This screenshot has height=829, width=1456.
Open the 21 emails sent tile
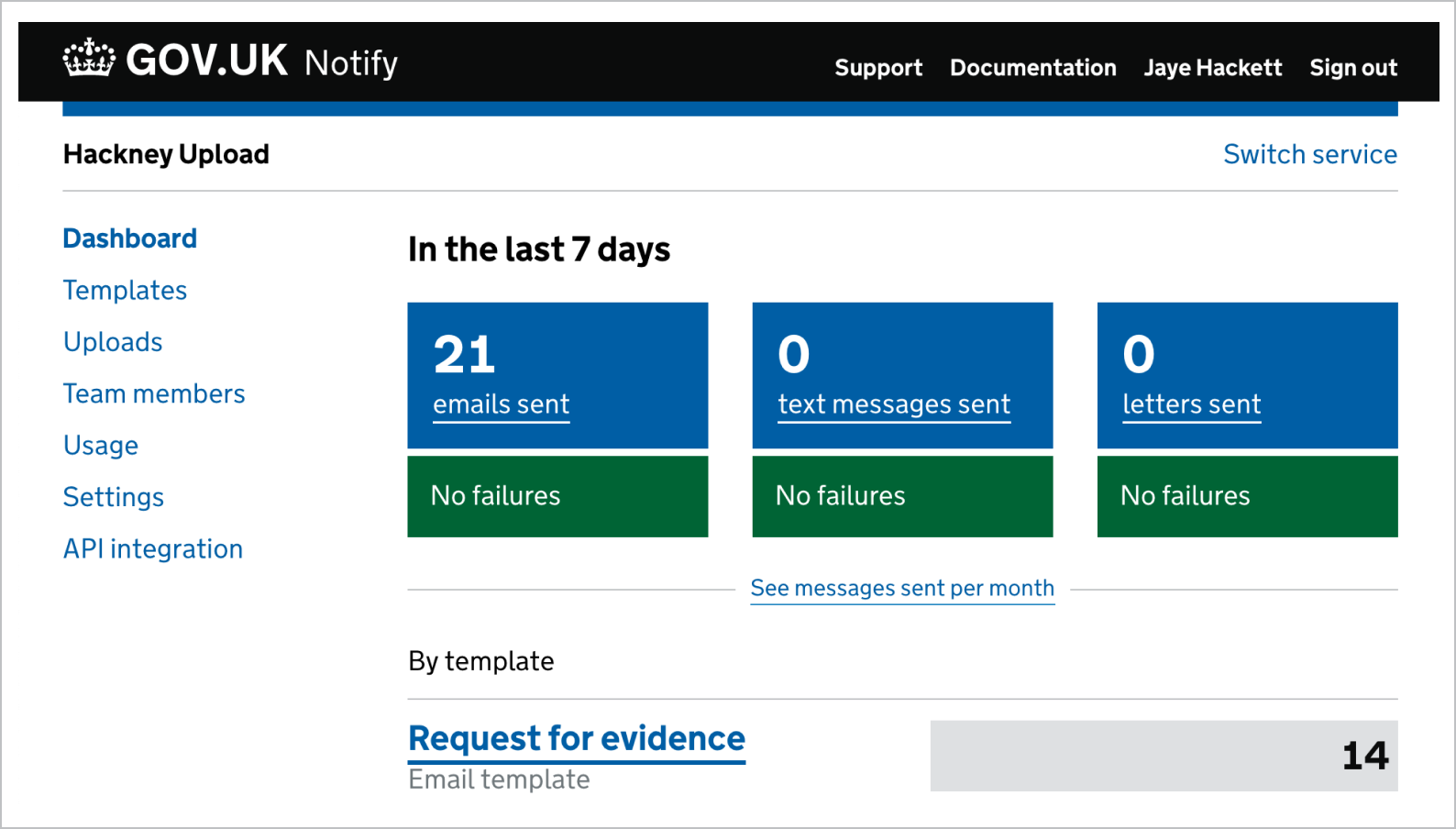(x=557, y=375)
